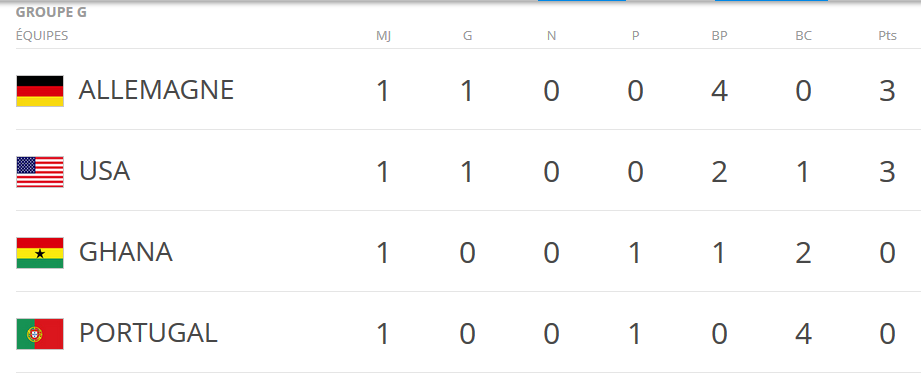Open the GHANA team link
Screen dimensions: 921x373
[126, 253]
